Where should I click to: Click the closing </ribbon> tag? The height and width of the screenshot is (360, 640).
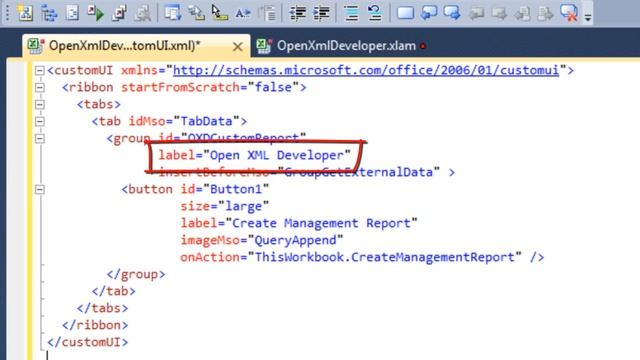95,325
